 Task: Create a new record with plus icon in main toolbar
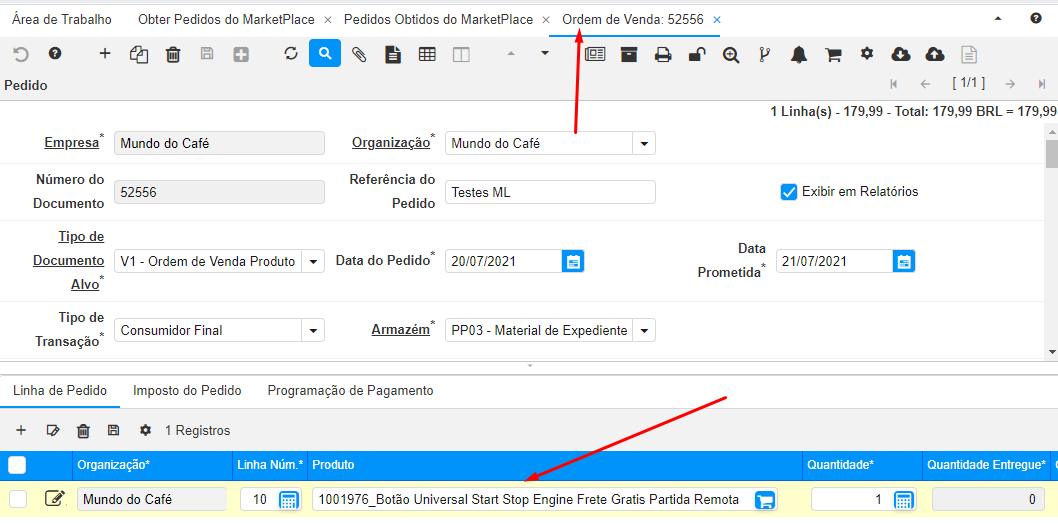(x=105, y=54)
